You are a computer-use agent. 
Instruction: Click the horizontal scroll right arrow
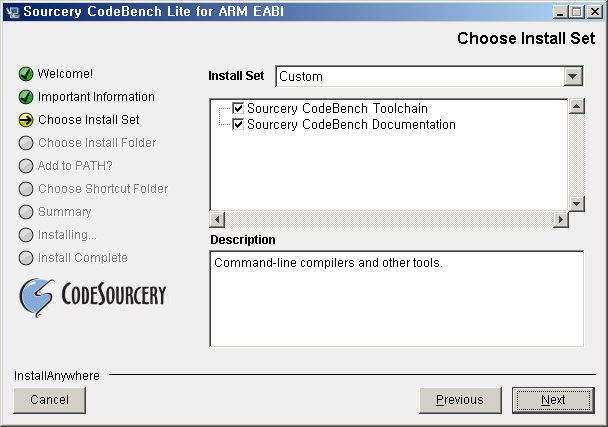(x=560, y=220)
